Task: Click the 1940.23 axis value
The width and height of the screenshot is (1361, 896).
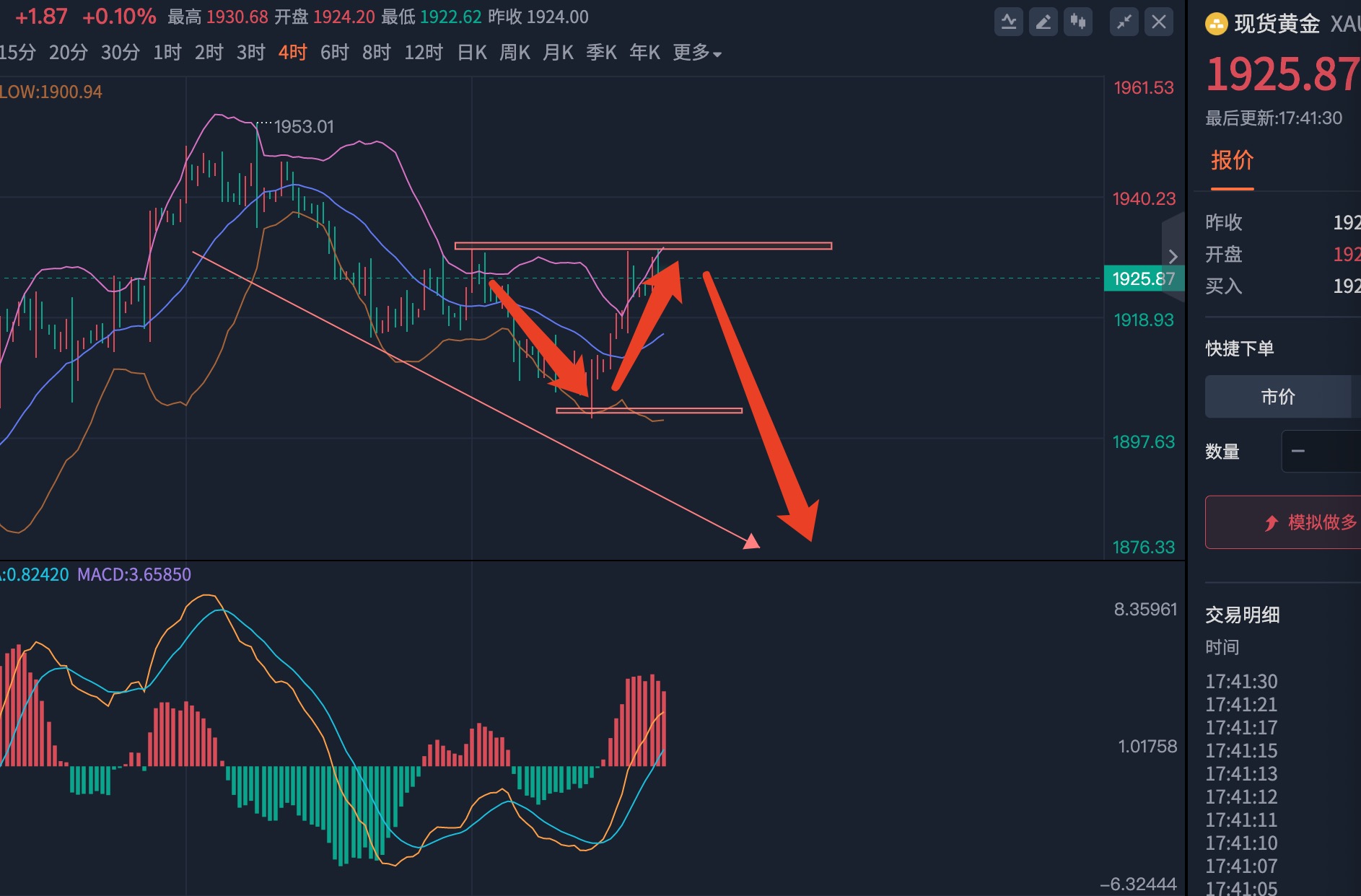Action: 1144,199
